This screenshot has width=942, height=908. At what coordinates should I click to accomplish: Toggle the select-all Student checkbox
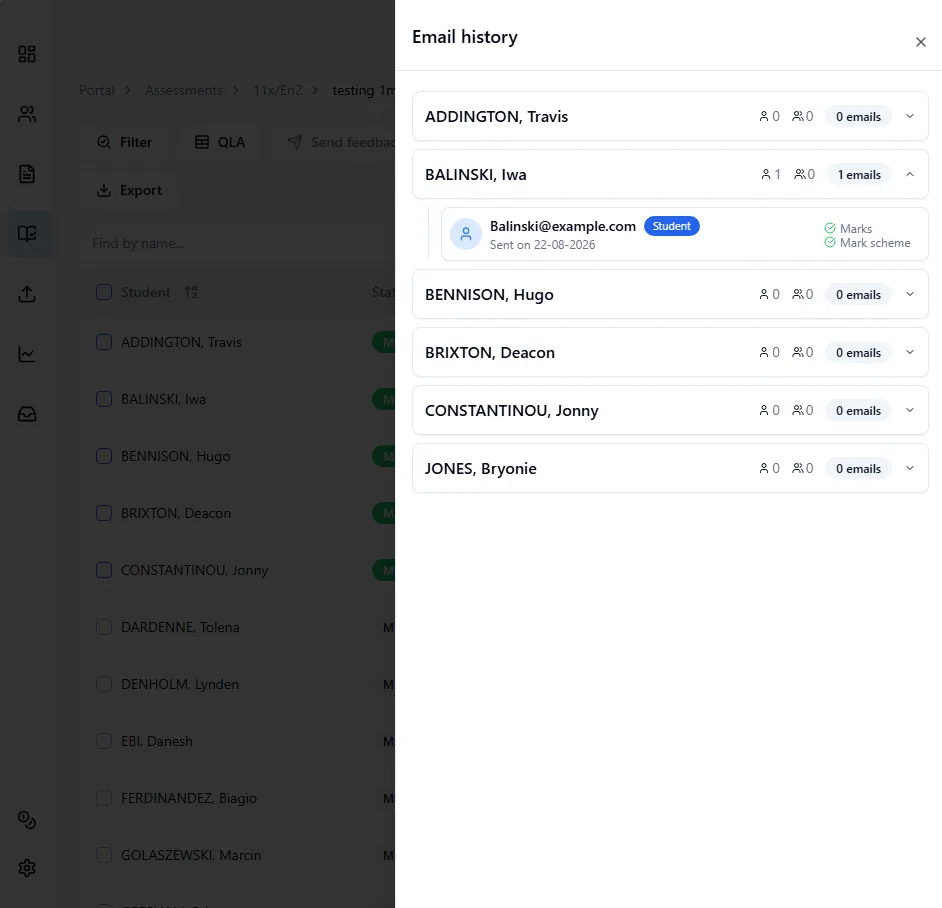pyautogui.click(x=104, y=292)
